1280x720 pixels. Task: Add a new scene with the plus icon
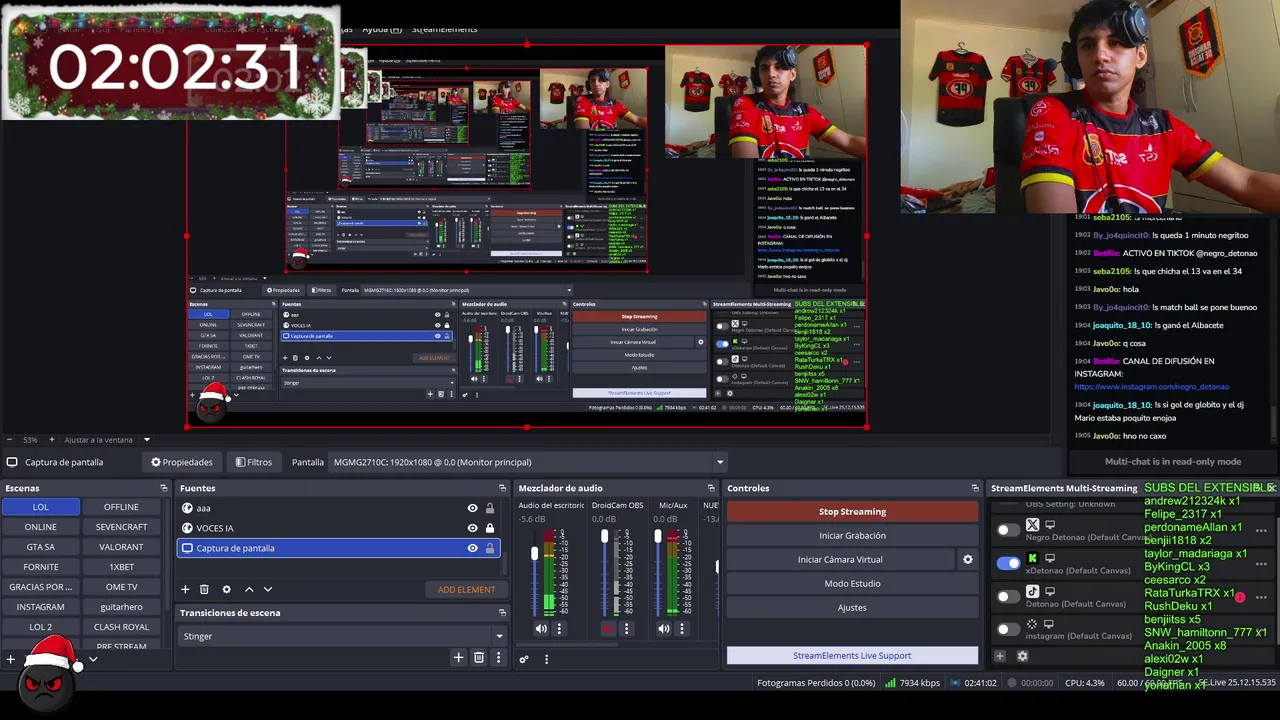(11, 659)
